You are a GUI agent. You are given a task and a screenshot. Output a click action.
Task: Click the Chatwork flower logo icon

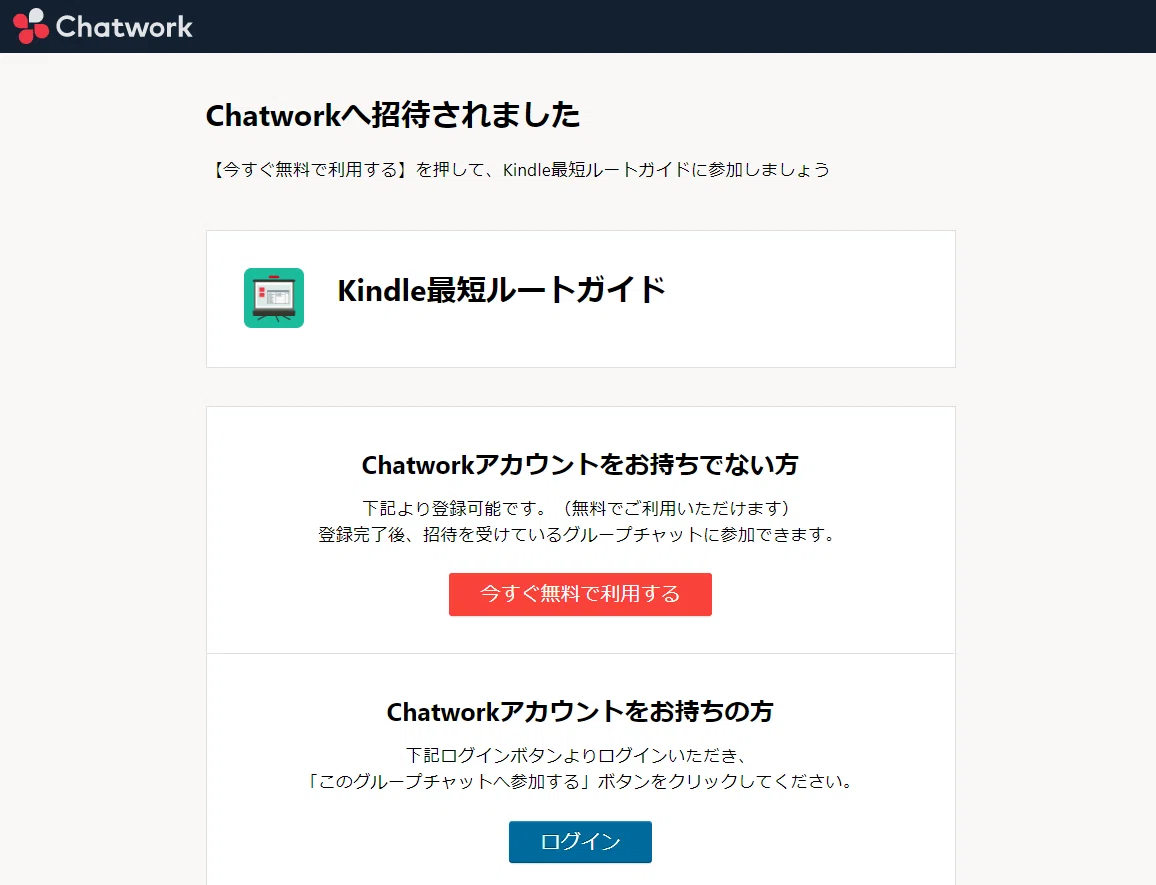30,26
